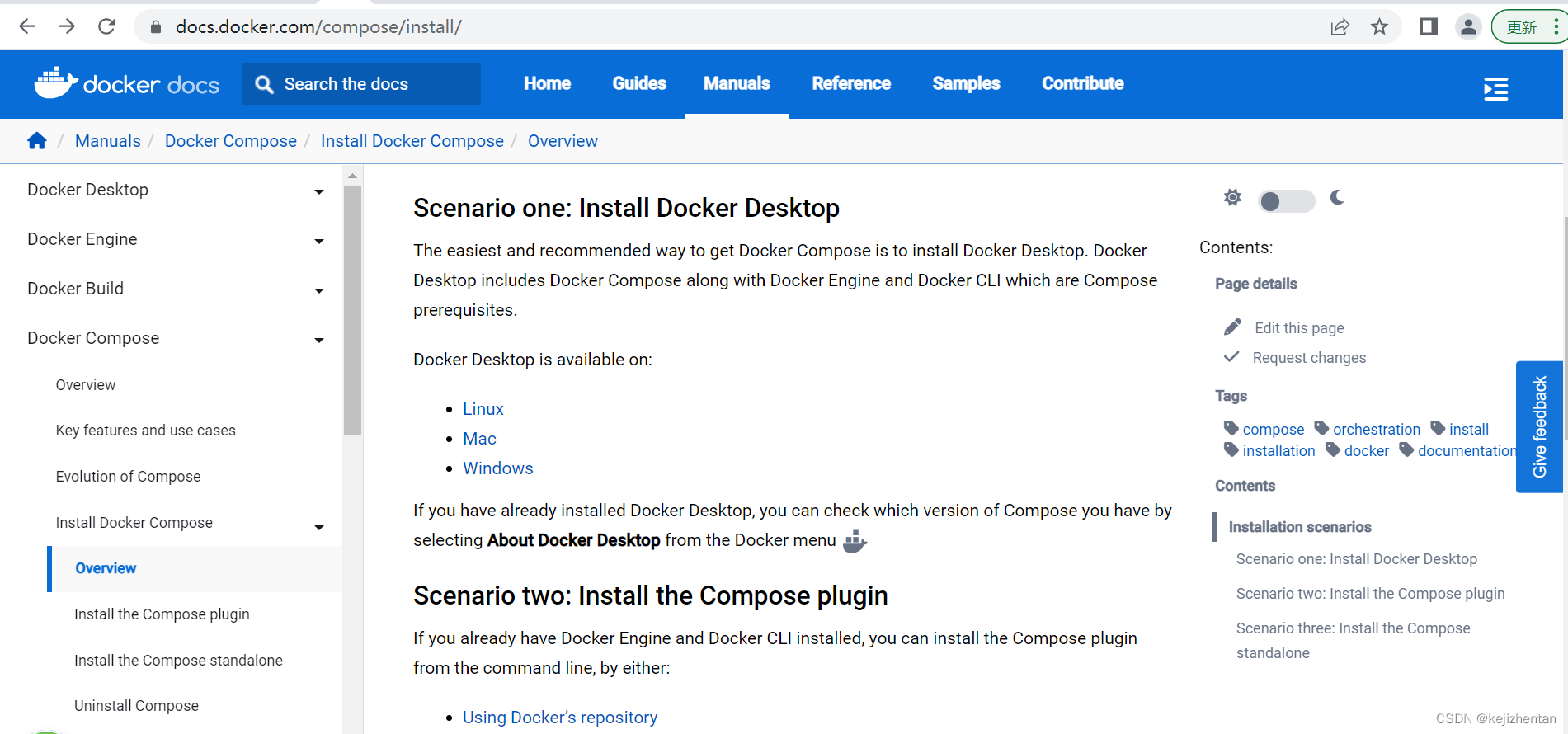This screenshot has width=1568, height=734.
Task: Expand the Docker Build sidebar section
Action: 319,290
